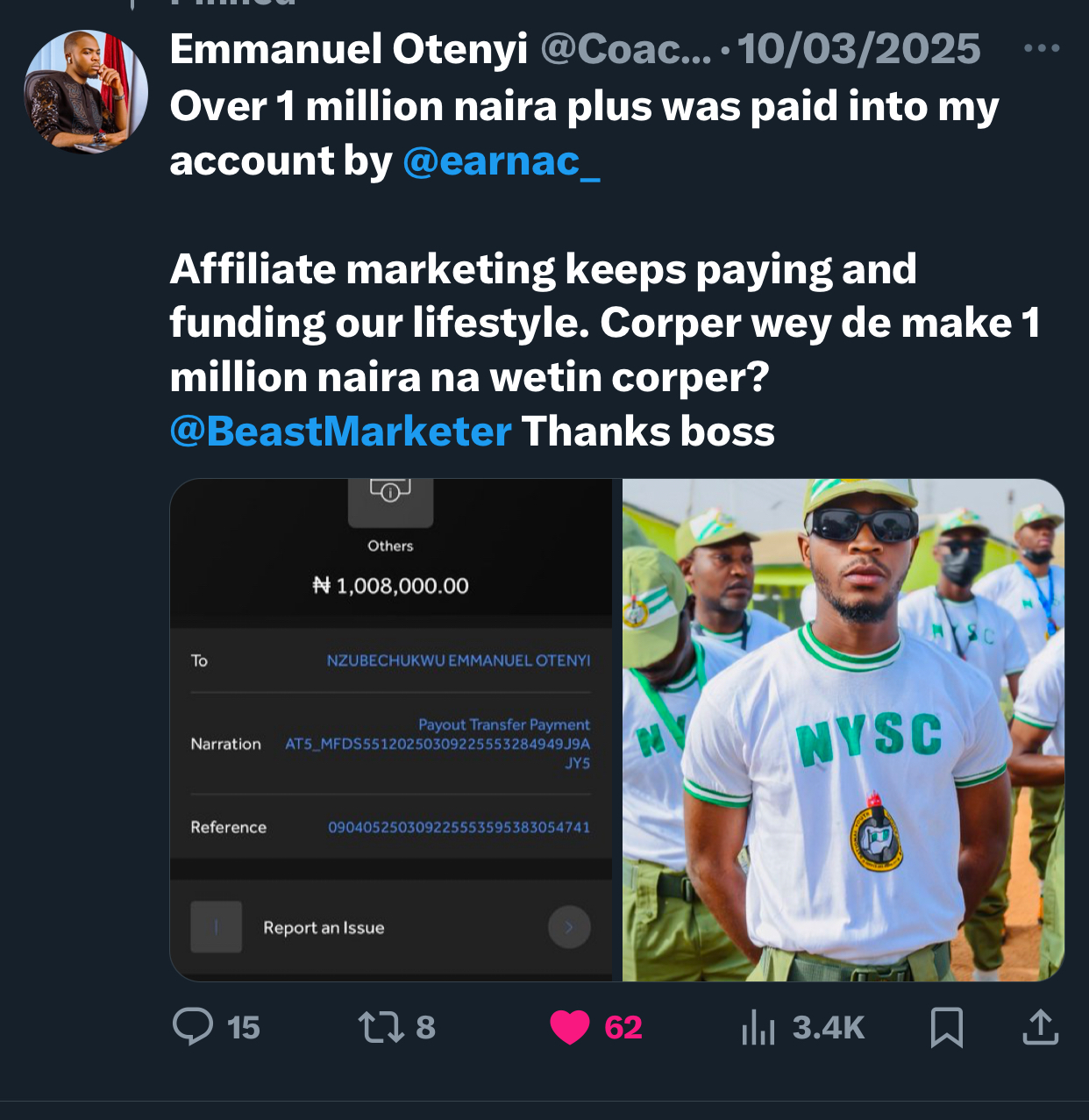The image size is (1089, 1120).
Task: Click the 62 likes count
Action: click(x=623, y=1027)
